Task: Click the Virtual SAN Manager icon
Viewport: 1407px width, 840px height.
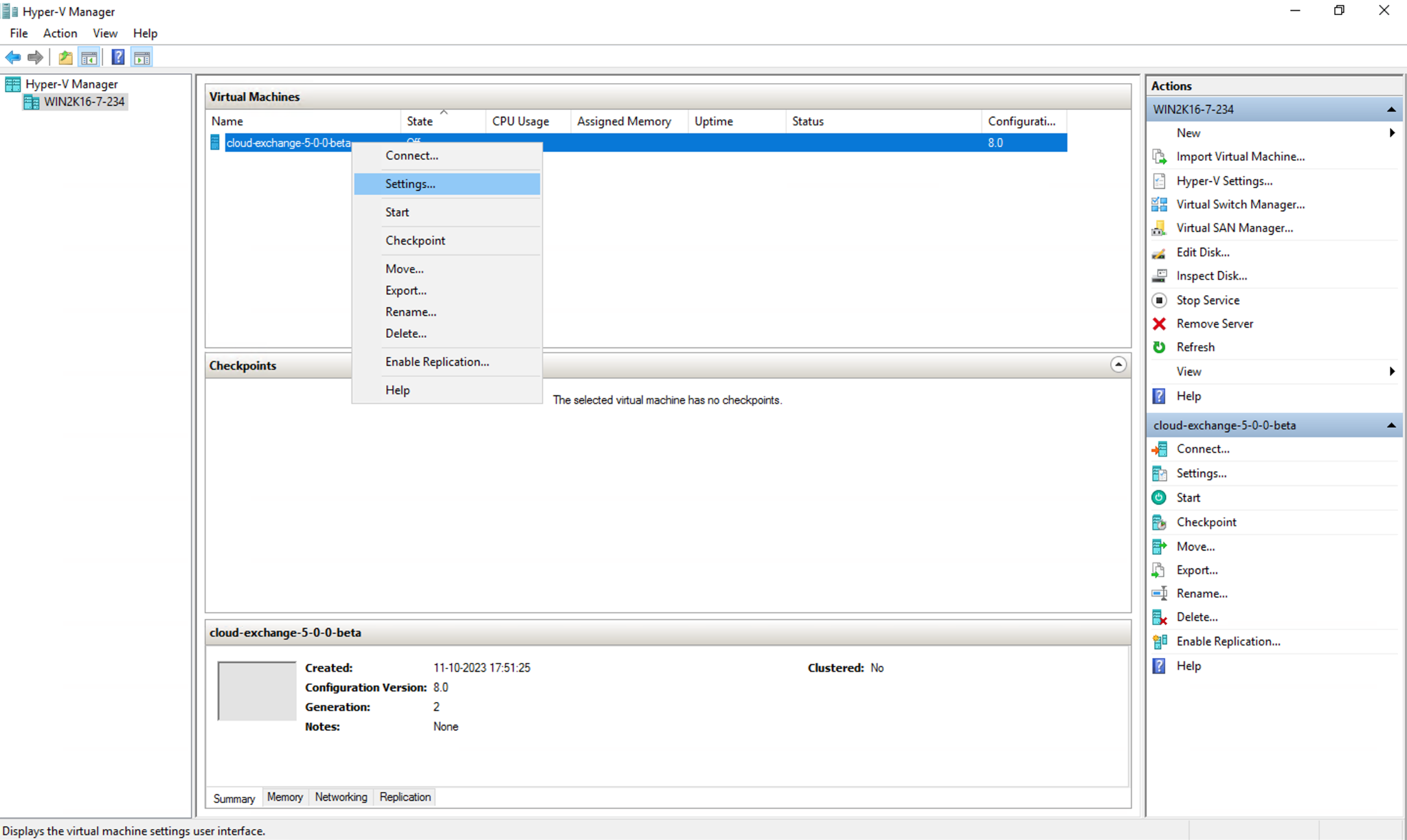Action: tap(1159, 228)
